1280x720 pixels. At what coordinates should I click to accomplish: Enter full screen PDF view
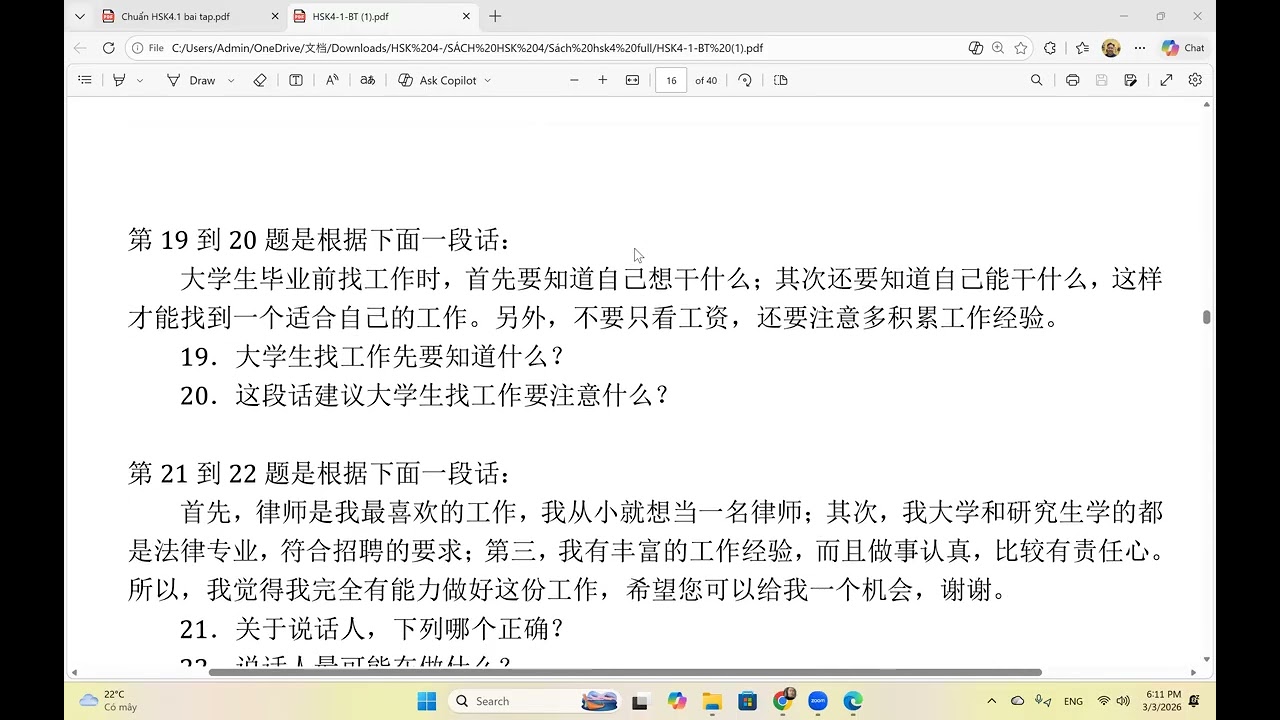(x=1166, y=80)
